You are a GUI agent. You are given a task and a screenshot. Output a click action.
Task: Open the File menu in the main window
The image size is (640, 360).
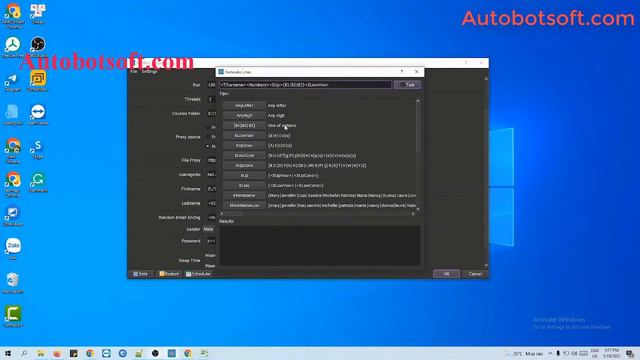tap(133, 71)
